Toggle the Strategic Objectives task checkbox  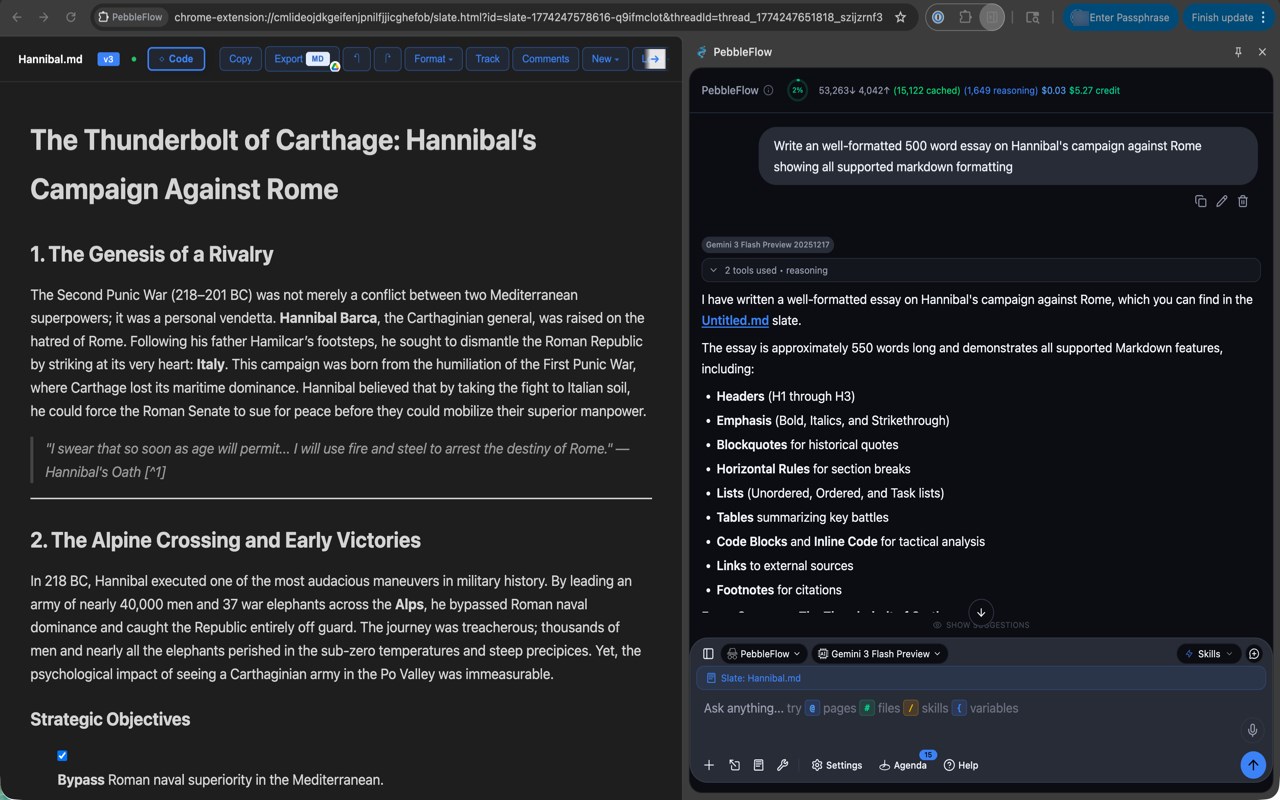62,755
